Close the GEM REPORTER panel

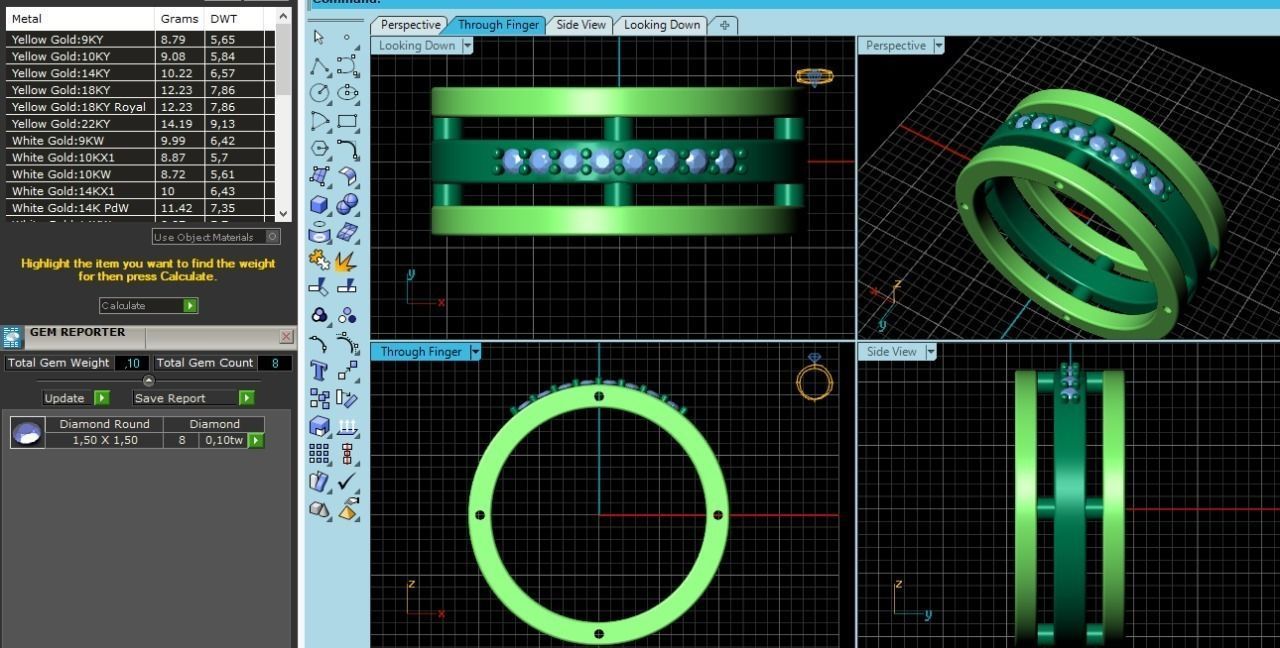coord(286,337)
